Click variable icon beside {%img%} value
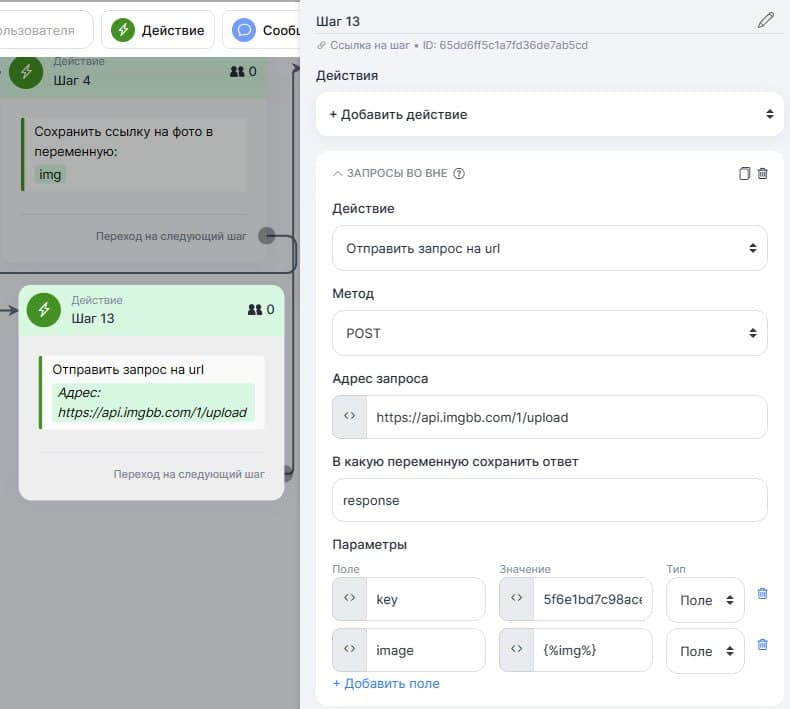 516,650
